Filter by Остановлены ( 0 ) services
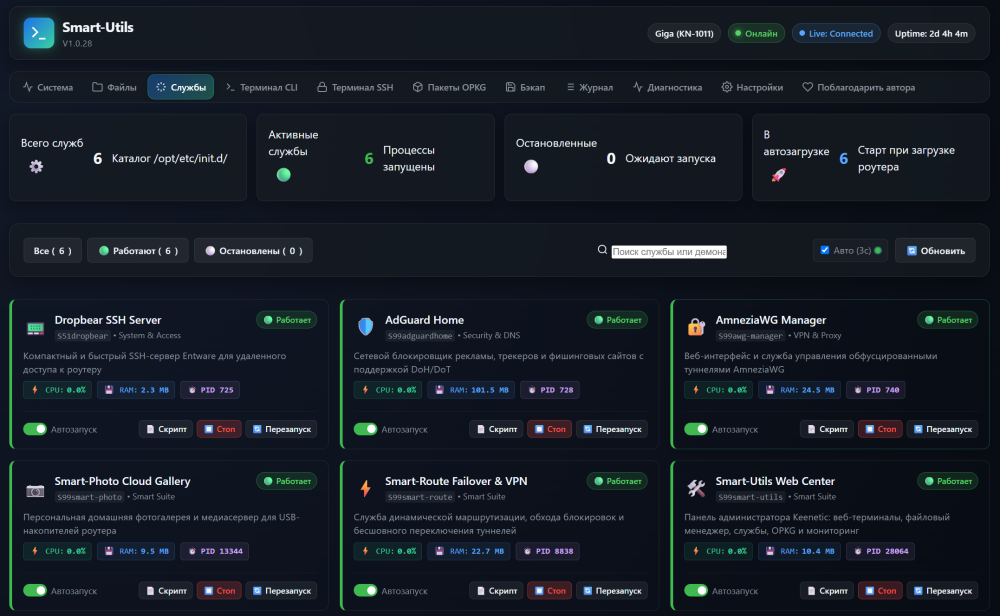The image size is (1000, 616). (253, 251)
